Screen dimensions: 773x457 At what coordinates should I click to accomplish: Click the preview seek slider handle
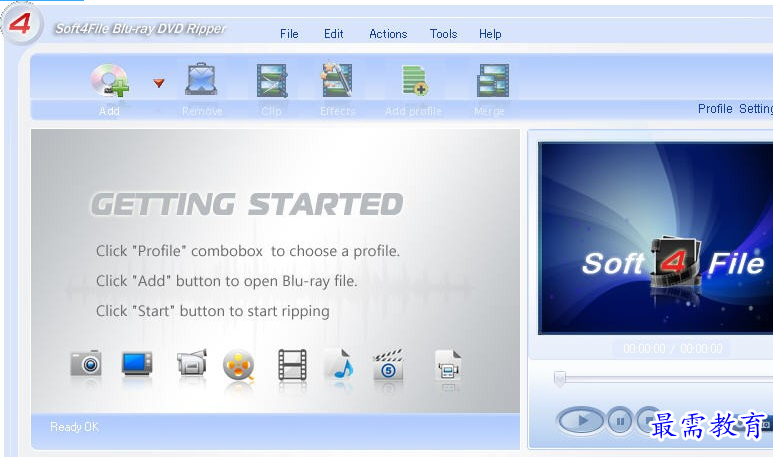coord(560,379)
